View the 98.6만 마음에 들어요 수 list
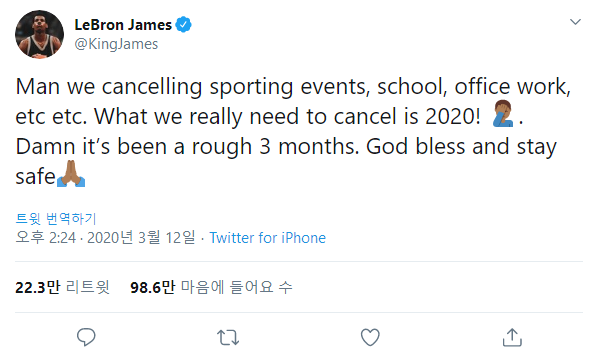Screen dimensions: 598x361 click(211, 287)
